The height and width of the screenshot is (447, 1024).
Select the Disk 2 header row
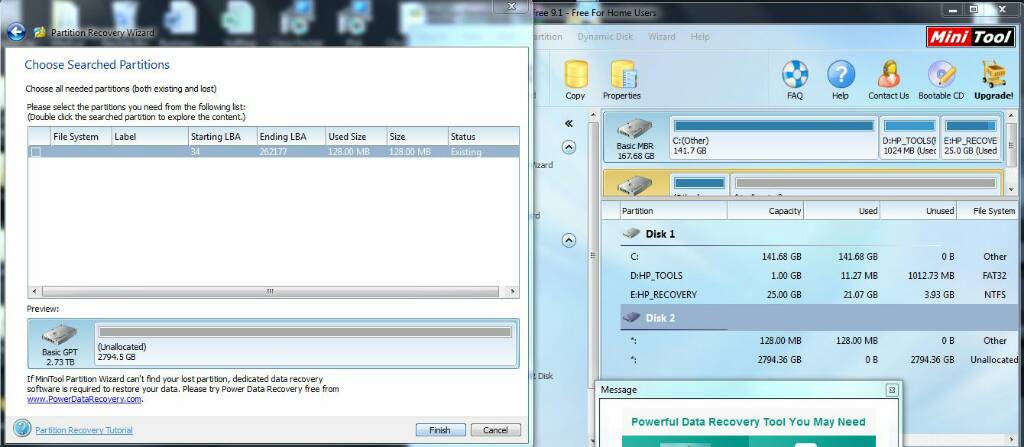click(x=820, y=318)
